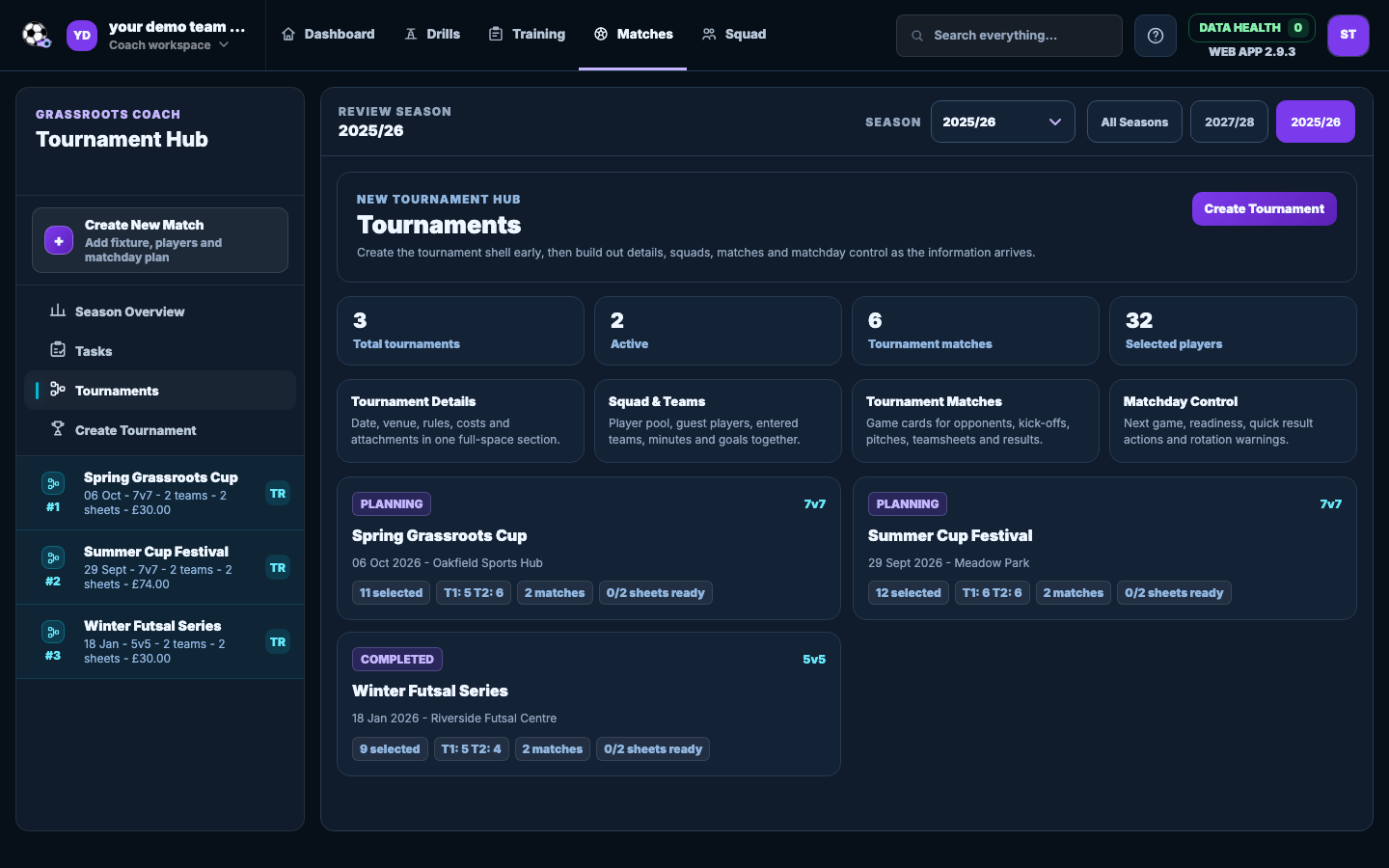The height and width of the screenshot is (868, 1389).
Task: Select the 2027/28 season button
Action: 1229,122
